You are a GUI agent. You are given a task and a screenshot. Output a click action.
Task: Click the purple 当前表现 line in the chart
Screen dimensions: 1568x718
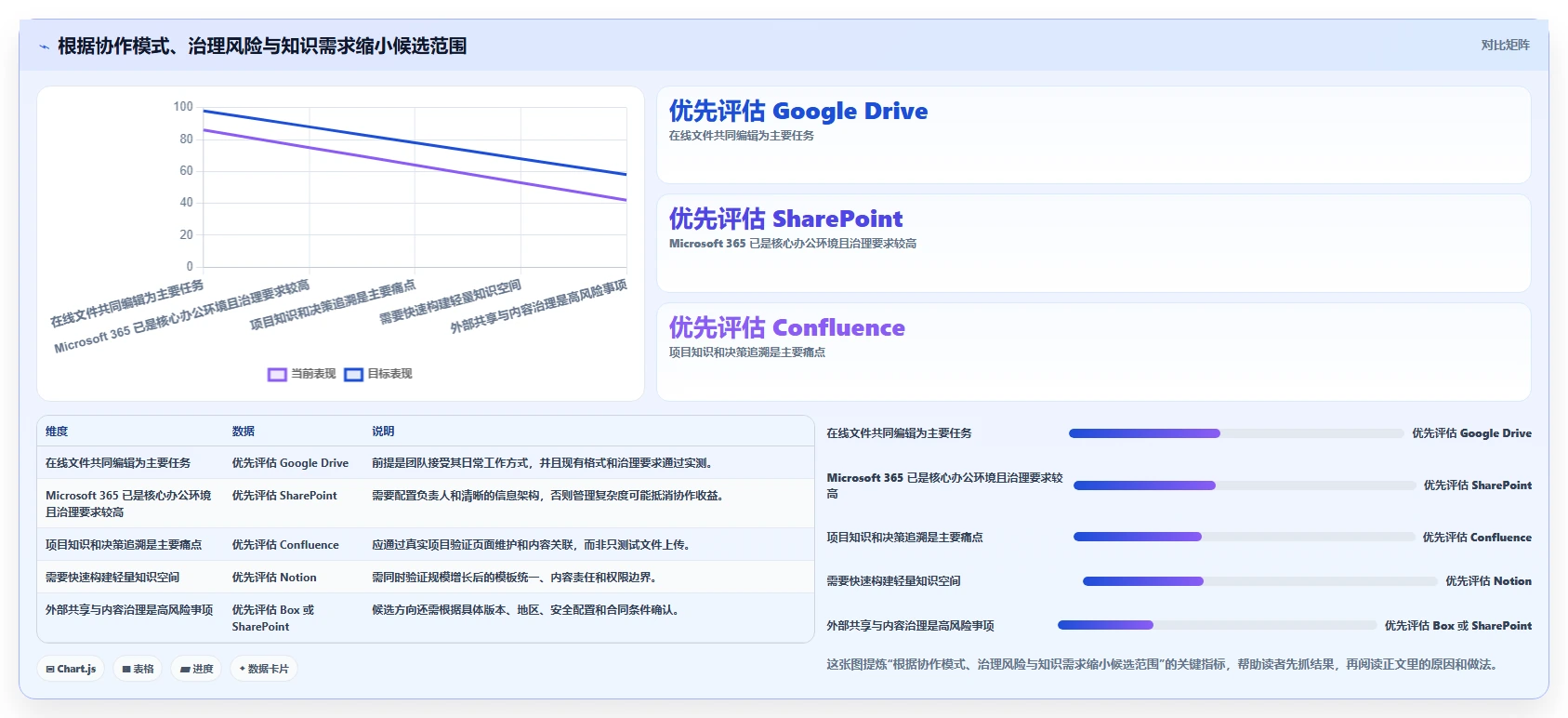pos(415,166)
